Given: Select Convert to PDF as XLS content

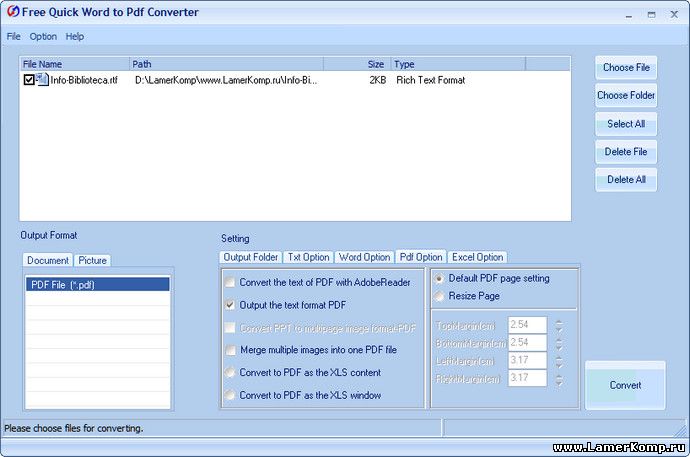Looking at the screenshot, I should coord(231,373).
